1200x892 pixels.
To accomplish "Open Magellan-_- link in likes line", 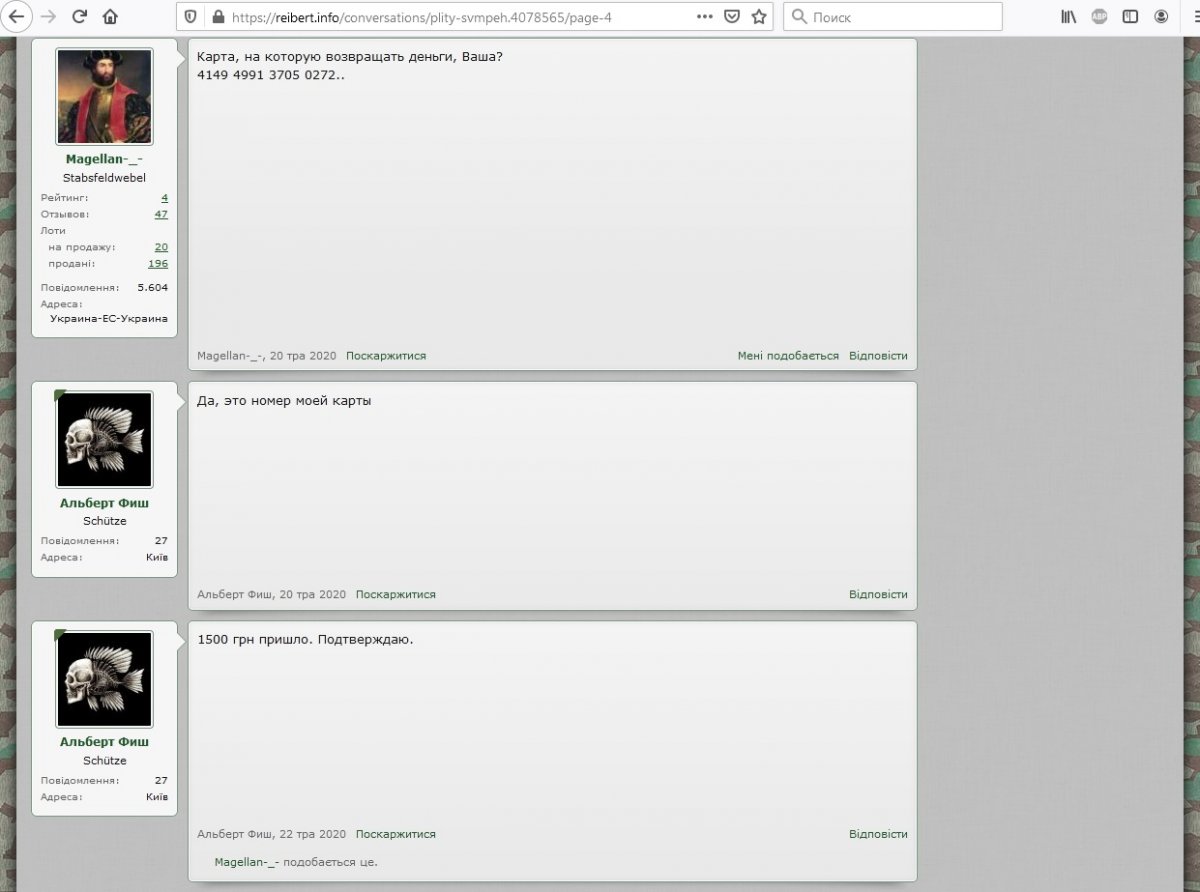I will pyautogui.click(x=248, y=862).
